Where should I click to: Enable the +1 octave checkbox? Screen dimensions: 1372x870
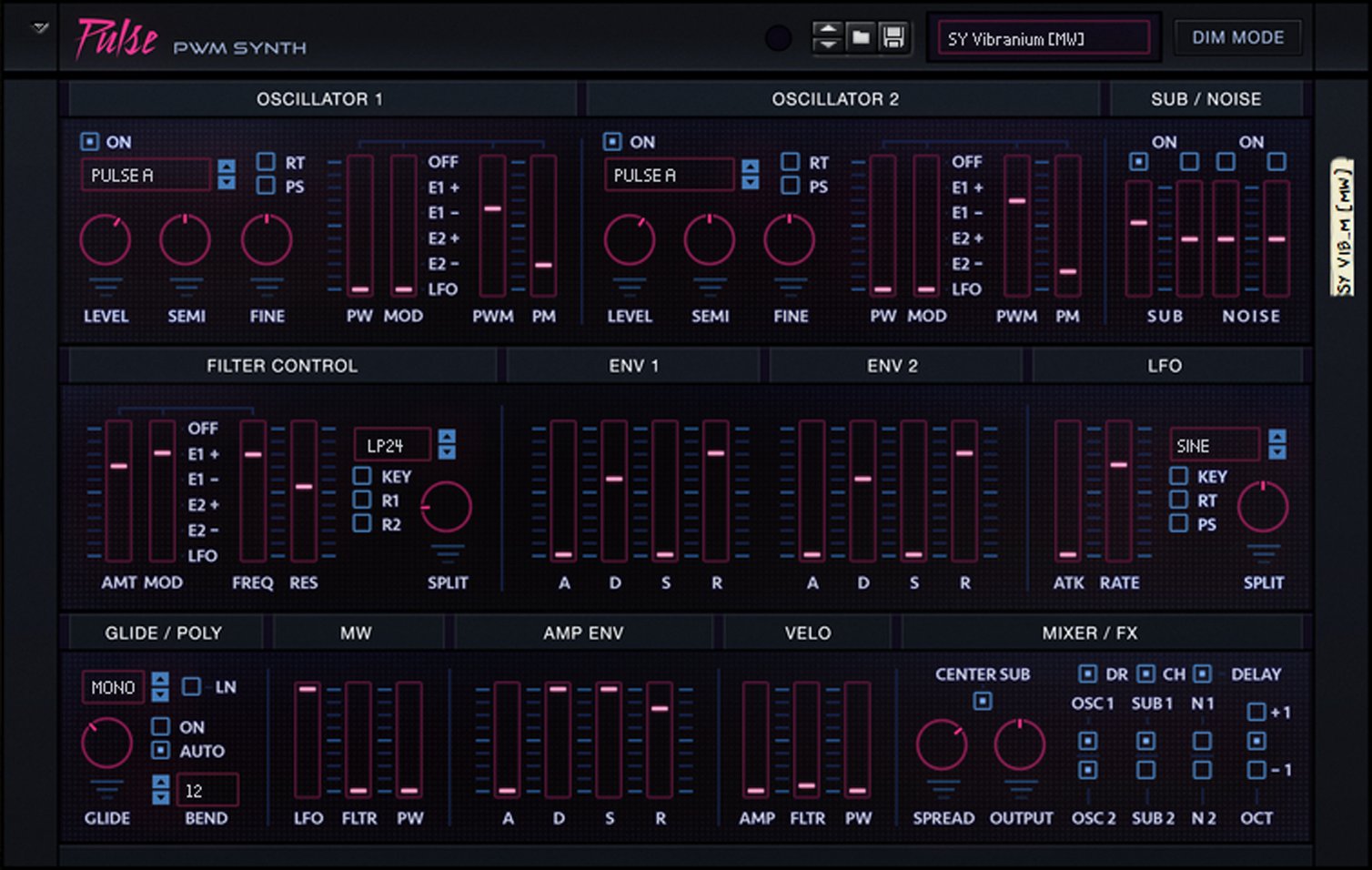(x=1256, y=712)
